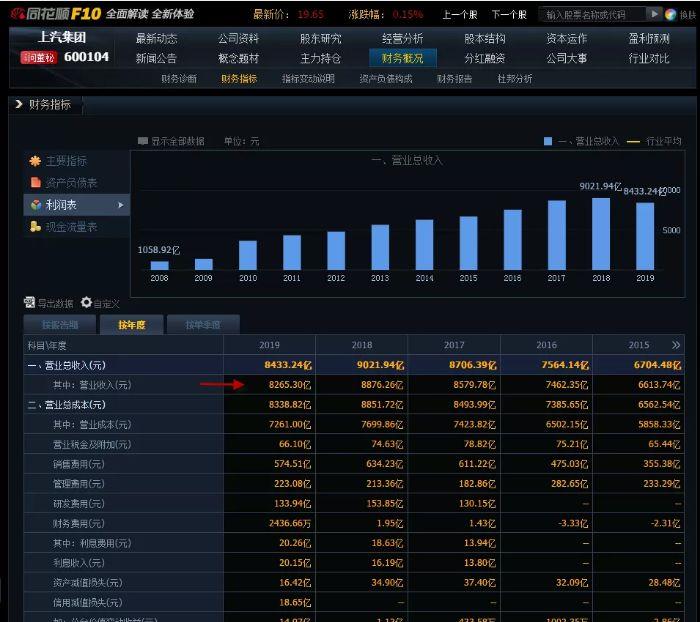Image resolution: width=700 pixels, height=622 pixels.
Task: Open the 资本运作 menu
Action: pos(567,39)
